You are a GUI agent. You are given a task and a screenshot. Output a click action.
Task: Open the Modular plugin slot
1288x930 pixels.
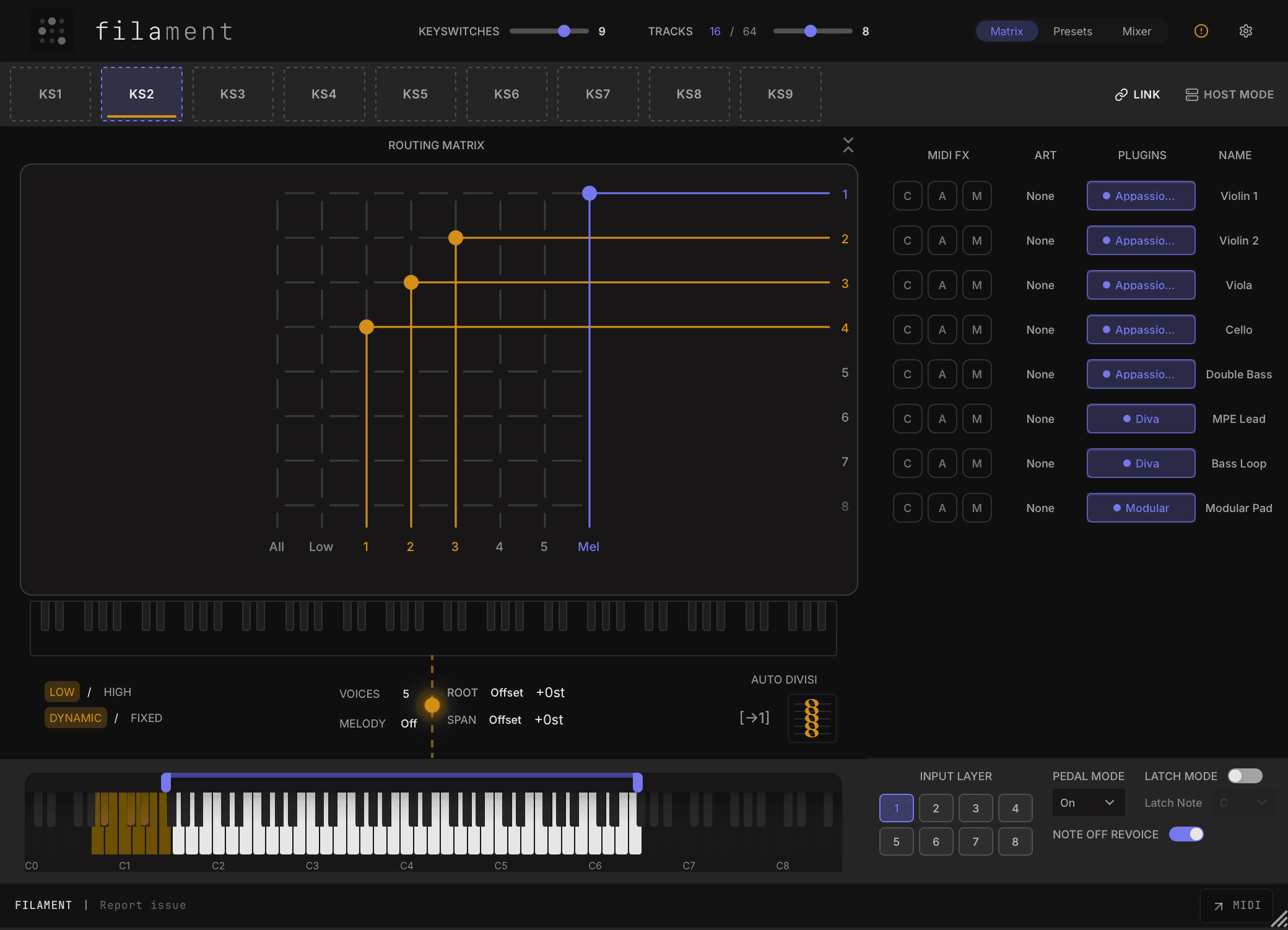(1141, 508)
